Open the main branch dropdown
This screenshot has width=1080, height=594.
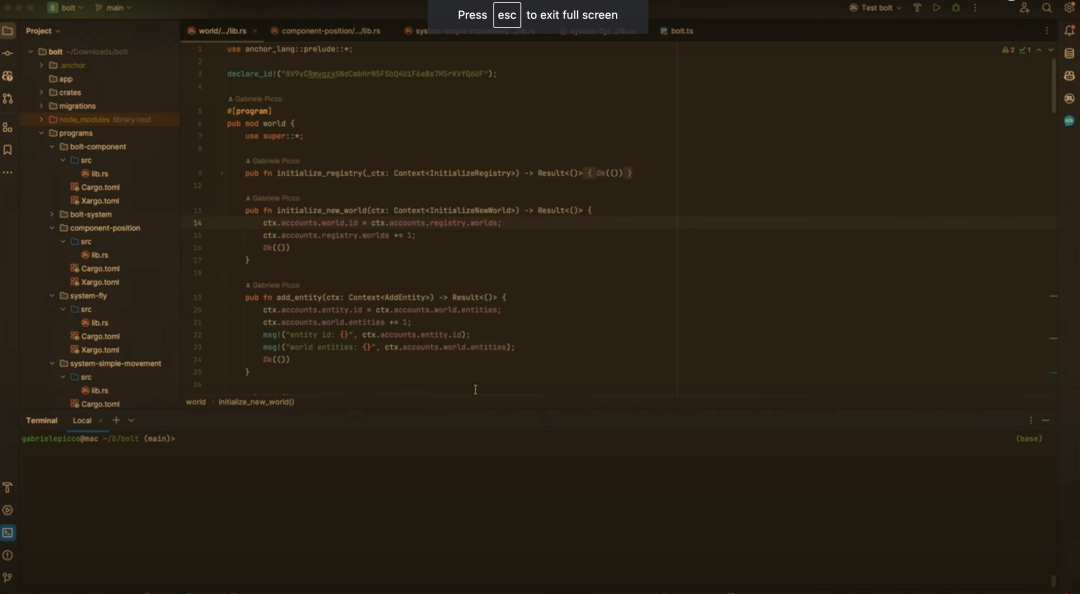pyautogui.click(x=115, y=8)
